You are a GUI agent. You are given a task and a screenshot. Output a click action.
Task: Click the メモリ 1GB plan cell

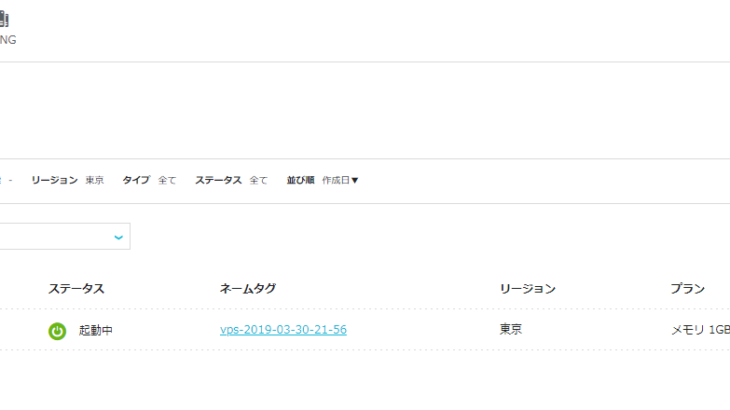click(700, 330)
